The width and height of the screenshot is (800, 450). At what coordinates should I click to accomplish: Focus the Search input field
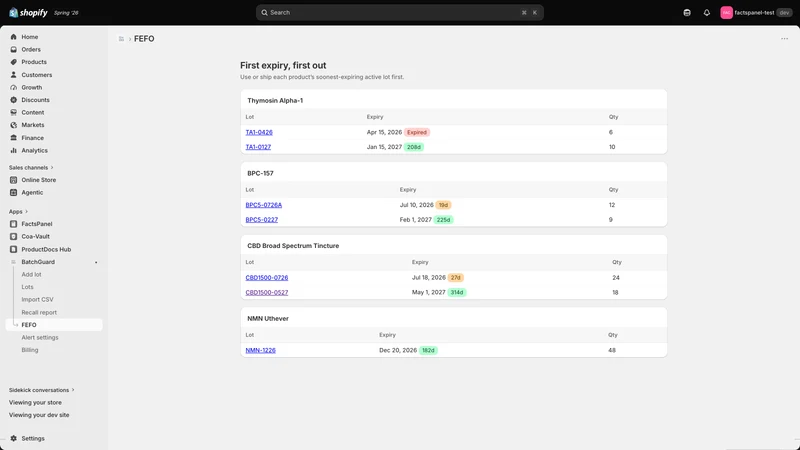[399, 13]
